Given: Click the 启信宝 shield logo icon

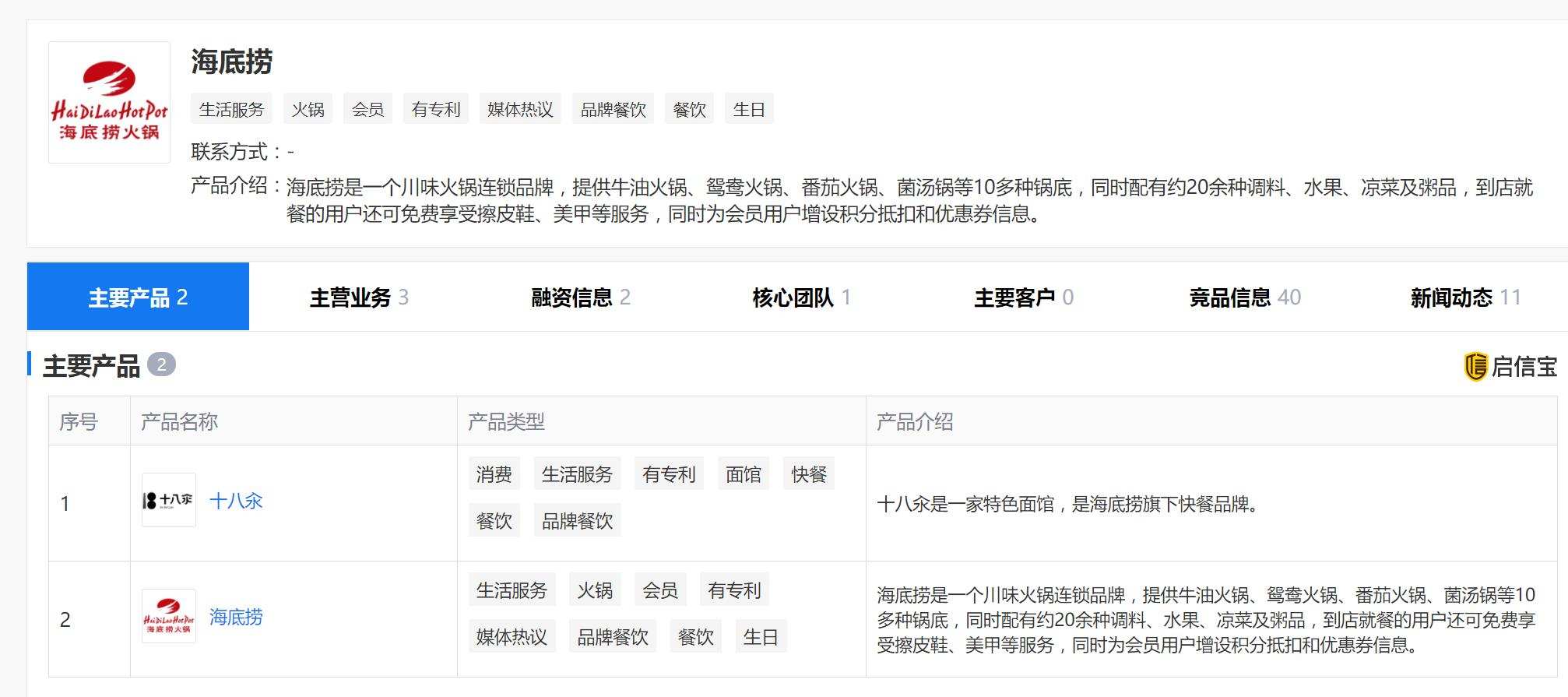Looking at the screenshot, I should 1475,366.
